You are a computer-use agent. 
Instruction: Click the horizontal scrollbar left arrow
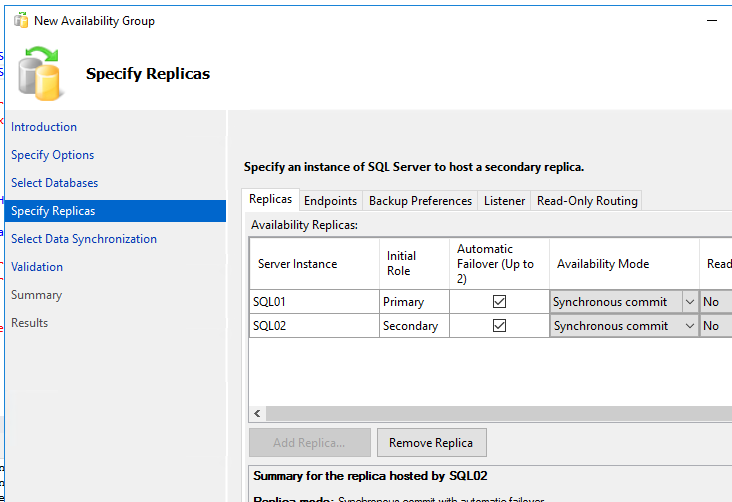[257, 413]
